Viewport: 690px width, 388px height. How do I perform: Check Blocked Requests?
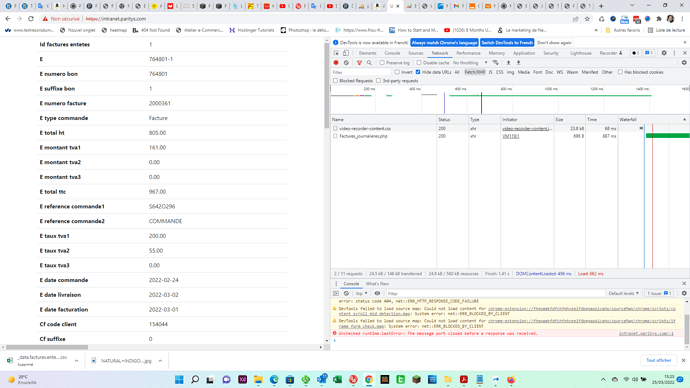[335, 81]
